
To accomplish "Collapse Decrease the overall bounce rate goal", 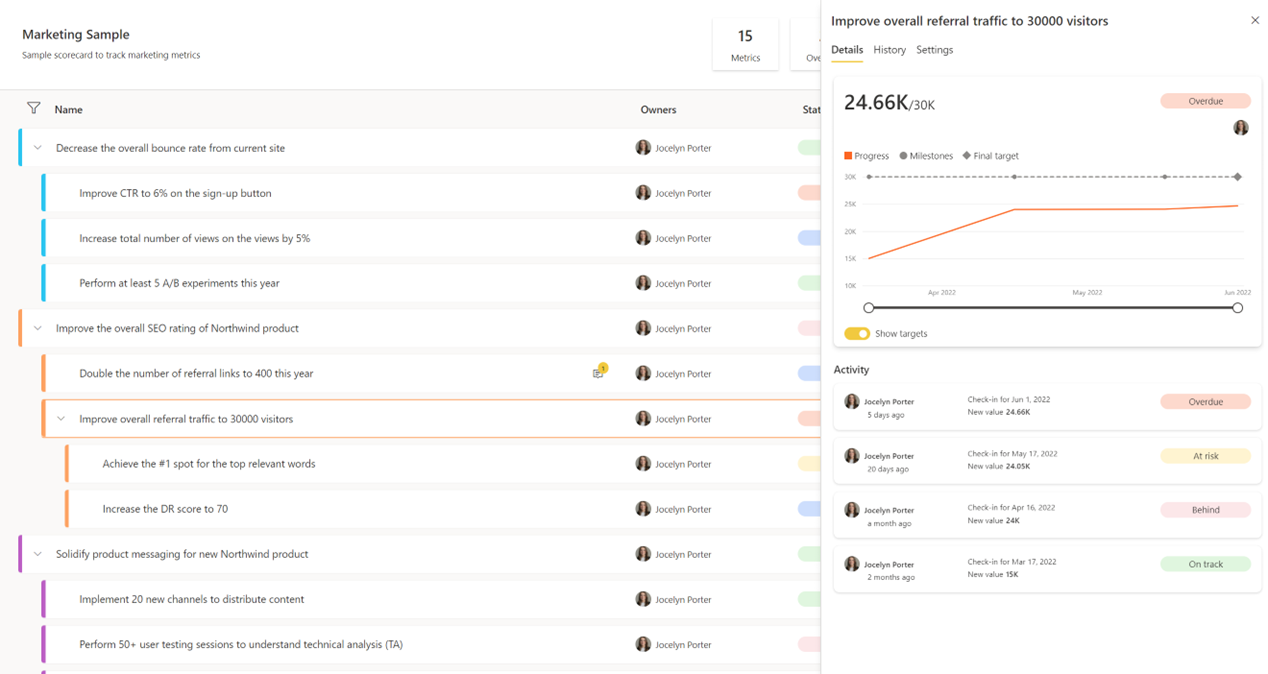I will tap(38, 148).
